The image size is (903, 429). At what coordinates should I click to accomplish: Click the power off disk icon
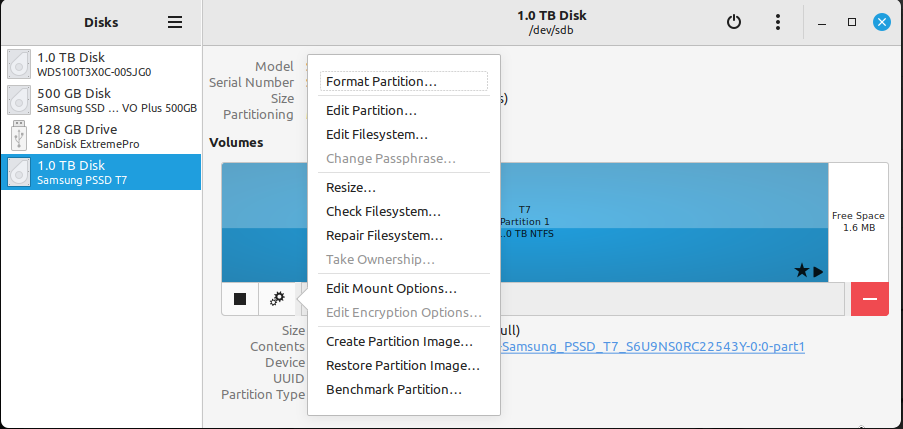733,22
